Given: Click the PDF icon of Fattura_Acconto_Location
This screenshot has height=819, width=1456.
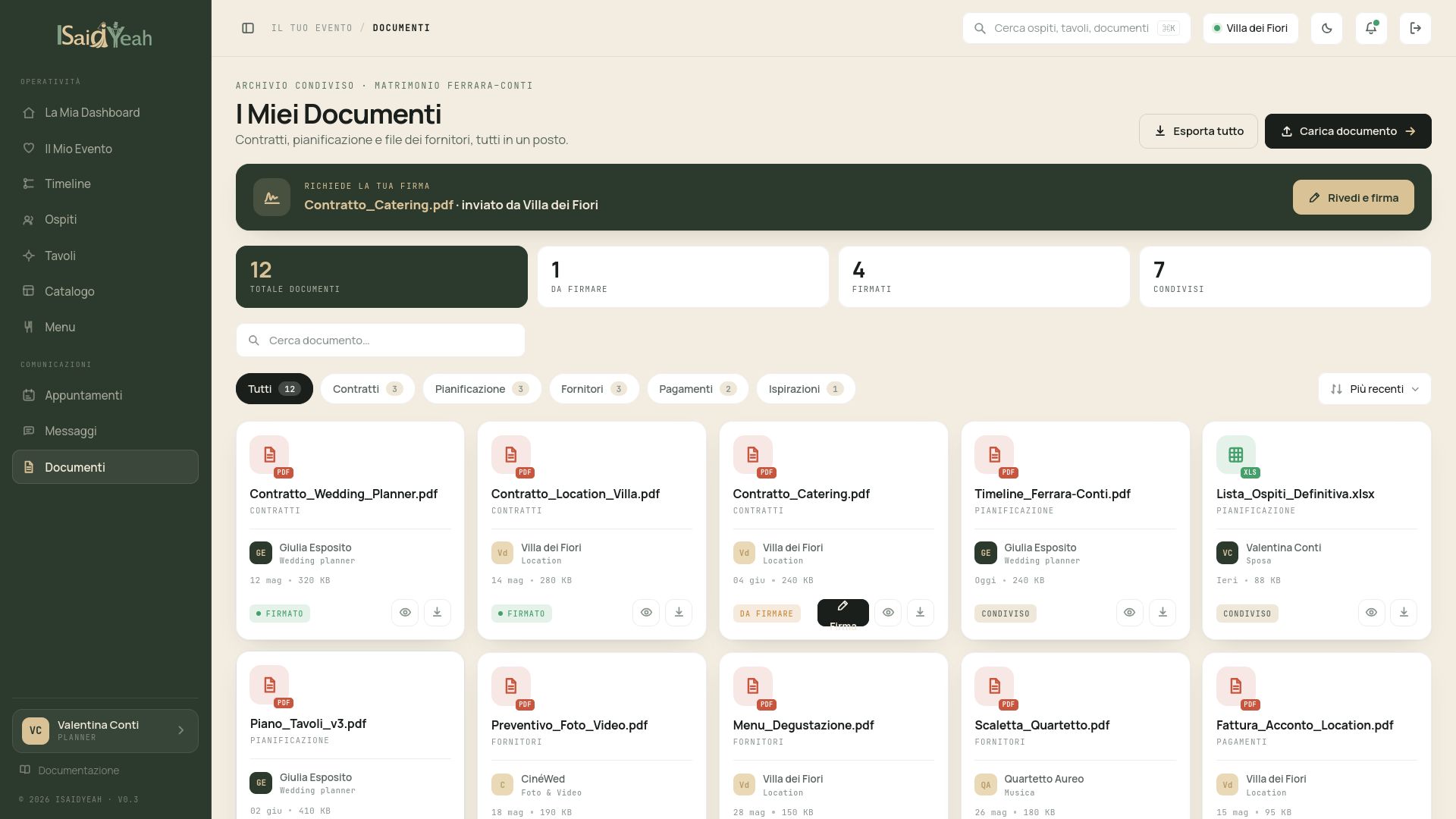Looking at the screenshot, I should pyautogui.click(x=1236, y=686).
